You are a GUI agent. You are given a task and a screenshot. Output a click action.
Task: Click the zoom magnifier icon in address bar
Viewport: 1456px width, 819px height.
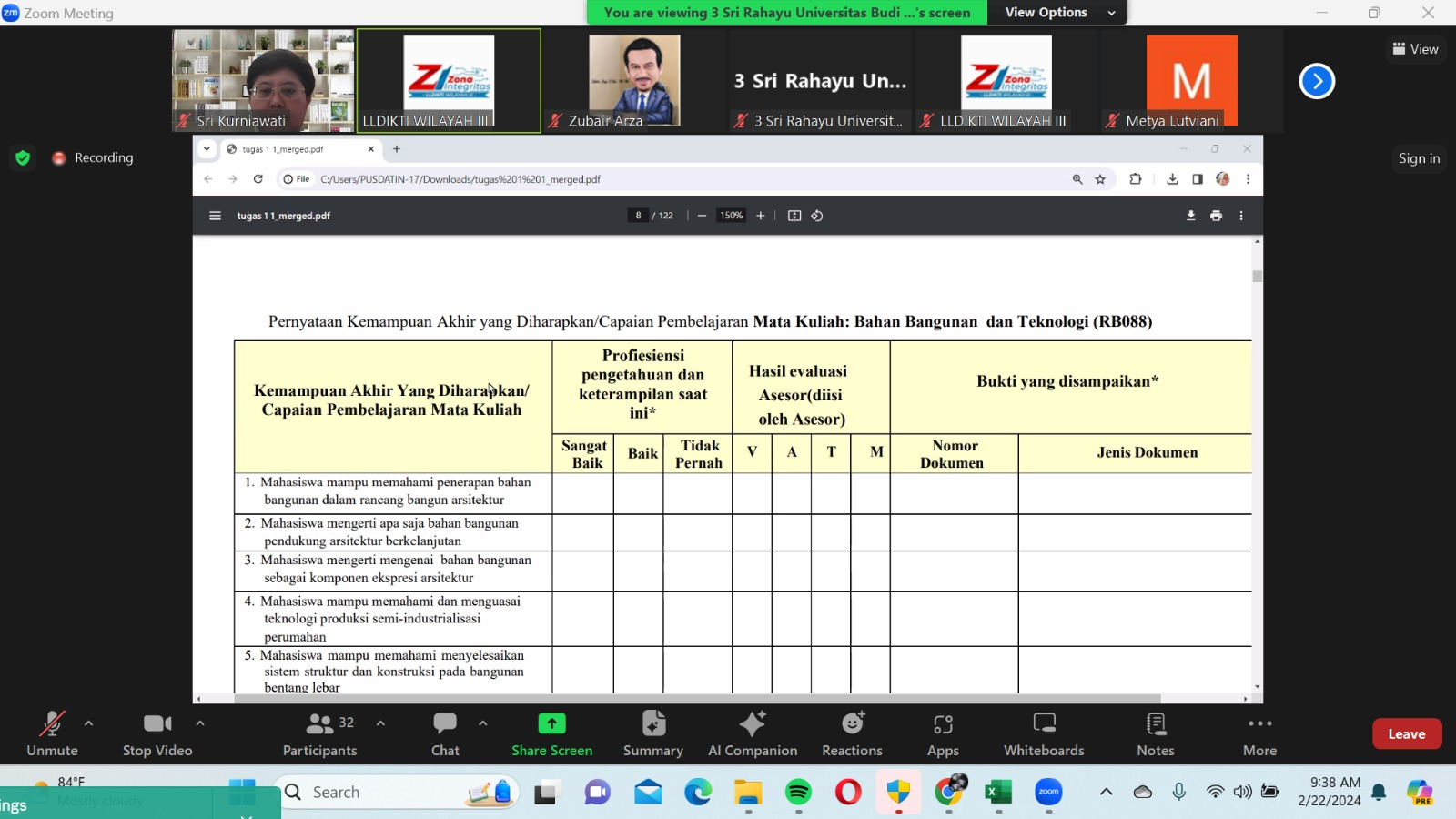coord(1077,179)
